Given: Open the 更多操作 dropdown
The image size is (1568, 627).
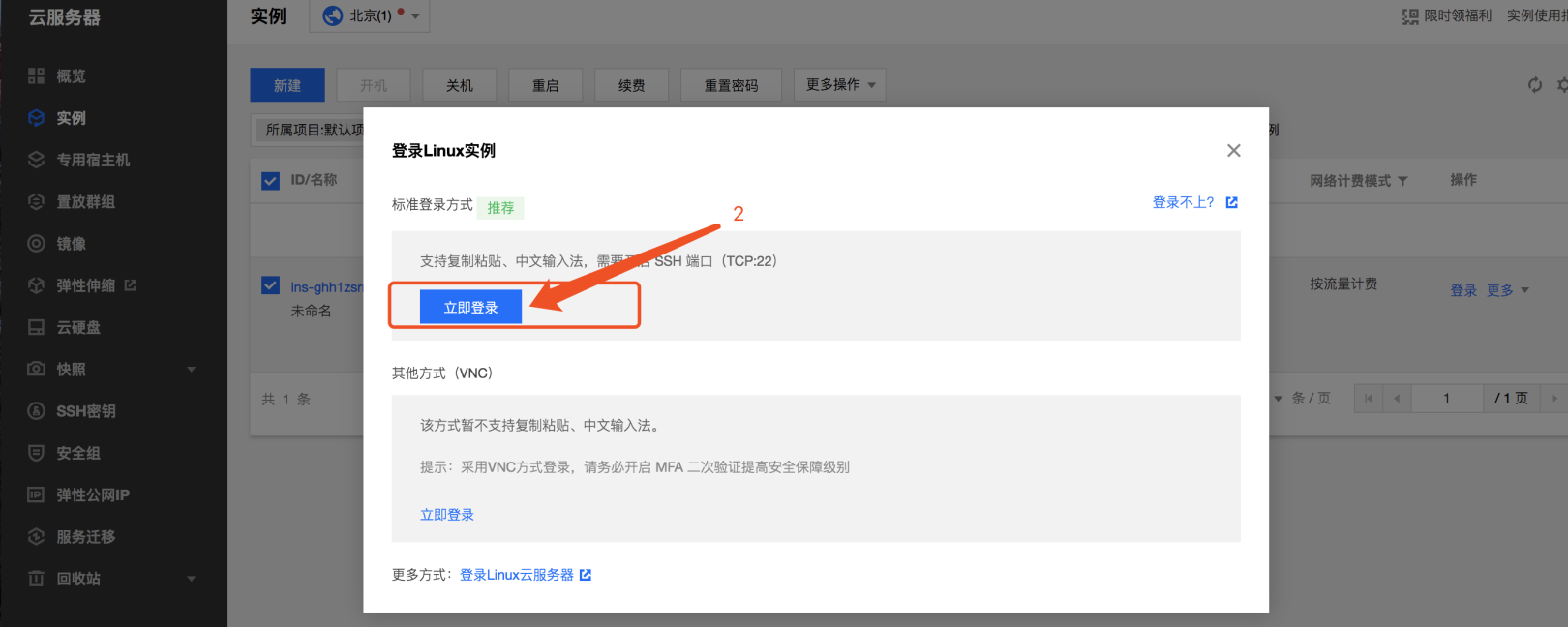Looking at the screenshot, I should coord(839,85).
